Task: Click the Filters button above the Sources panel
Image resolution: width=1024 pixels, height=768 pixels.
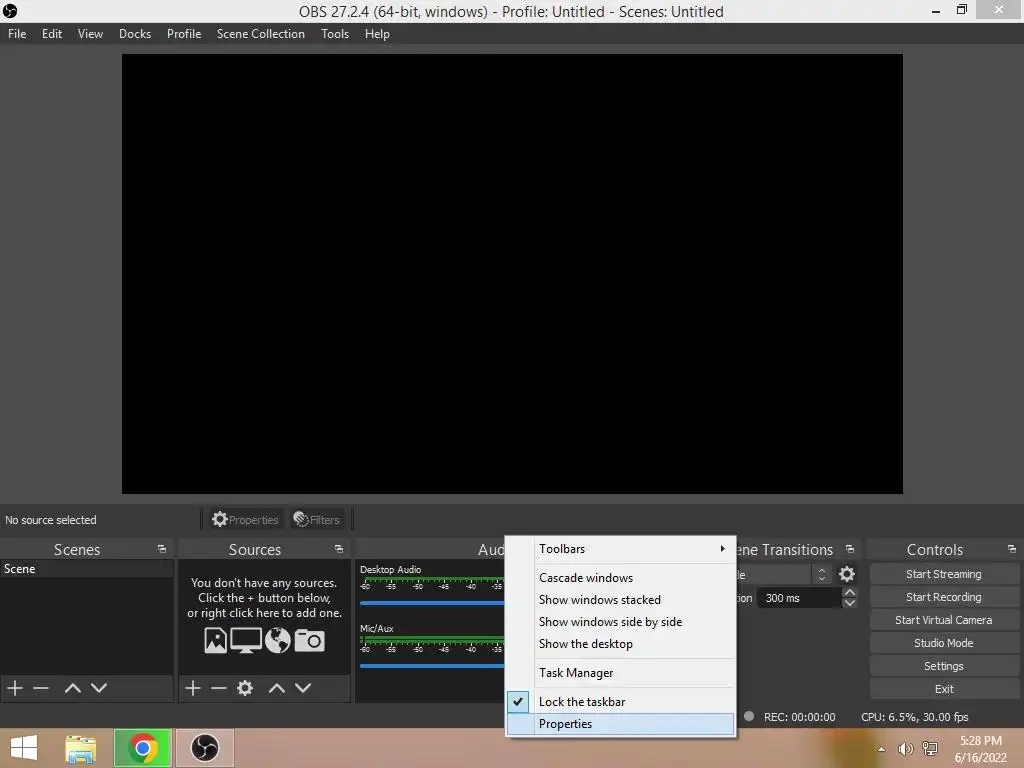Action: (x=317, y=520)
